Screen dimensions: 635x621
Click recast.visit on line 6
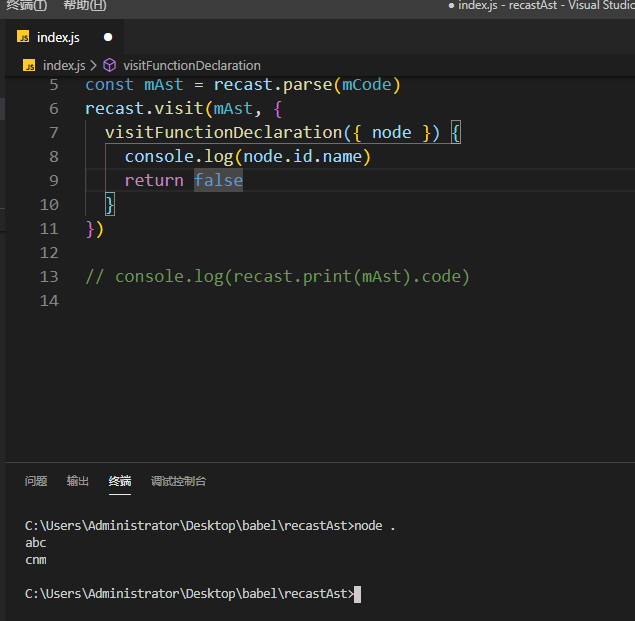pos(144,109)
